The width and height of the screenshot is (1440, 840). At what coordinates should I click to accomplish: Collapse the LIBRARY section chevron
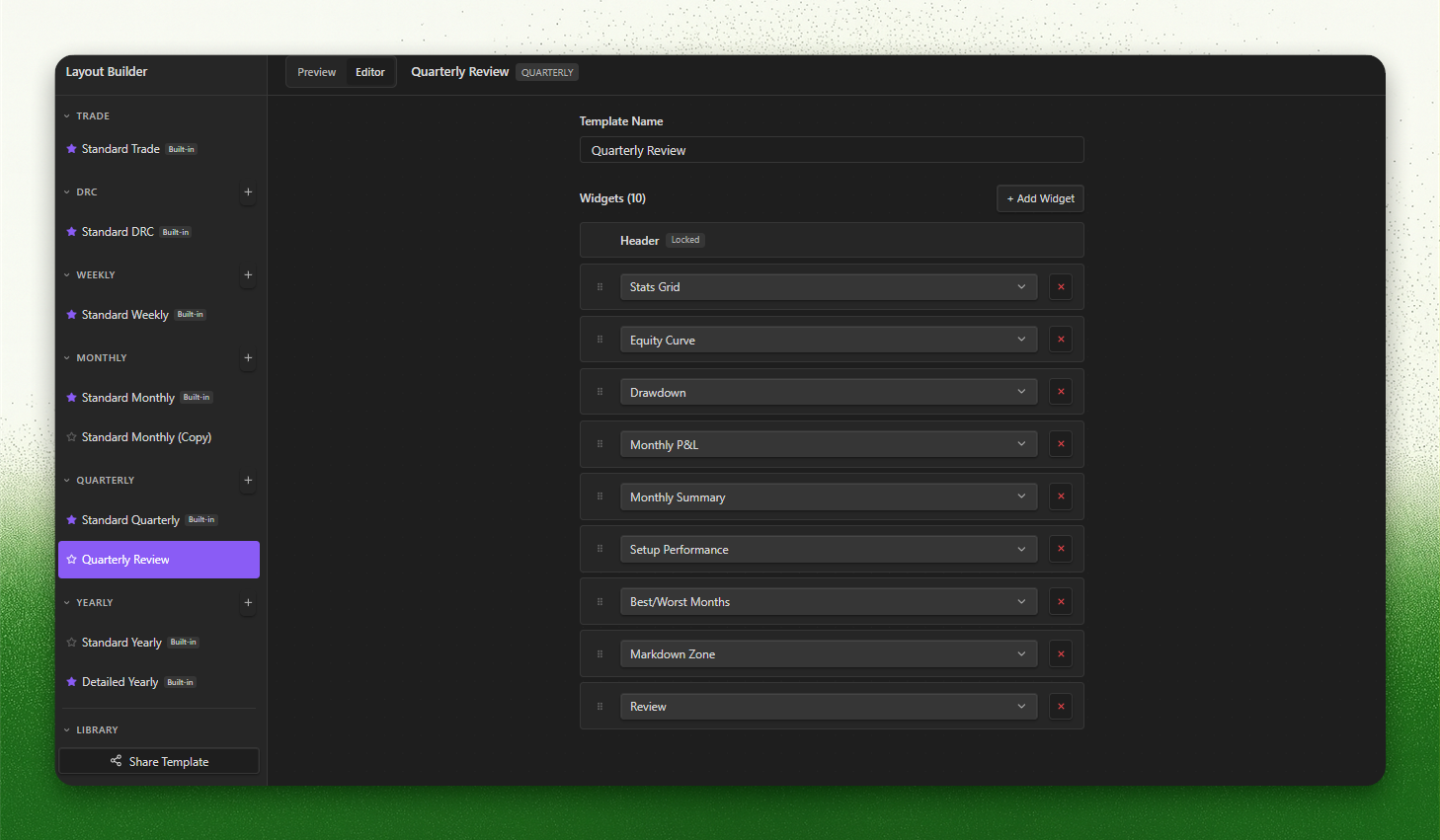[x=67, y=730]
